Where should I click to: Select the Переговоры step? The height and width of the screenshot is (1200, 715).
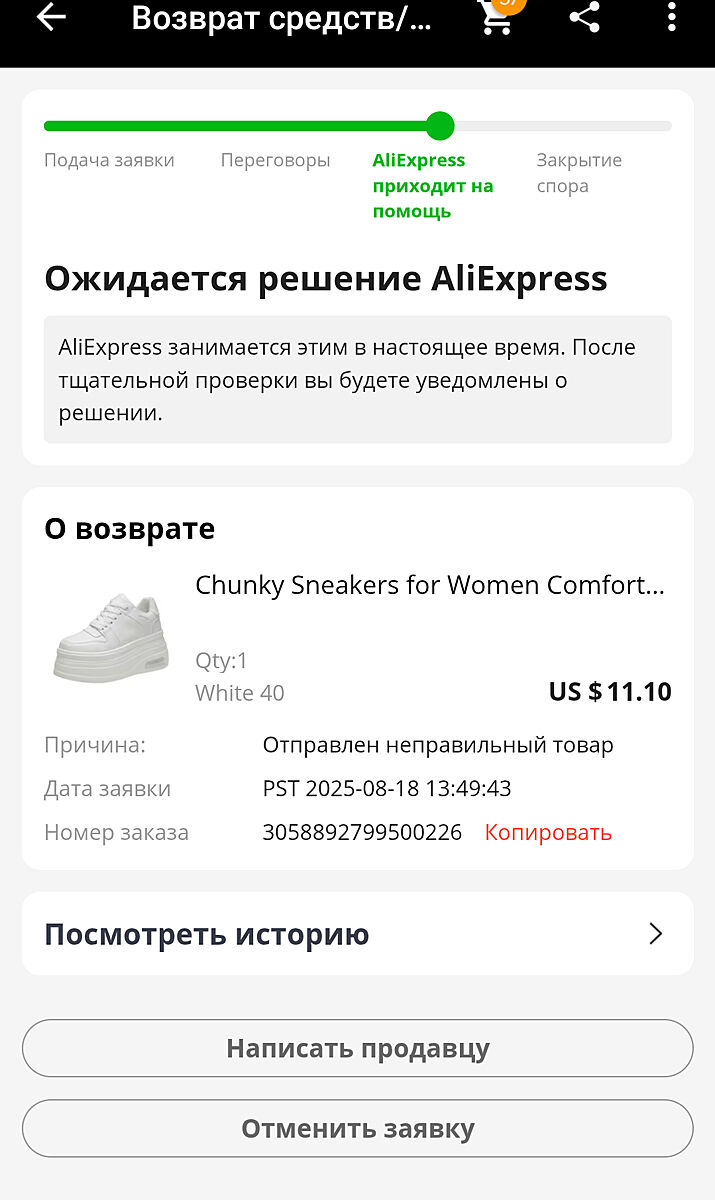click(x=275, y=160)
